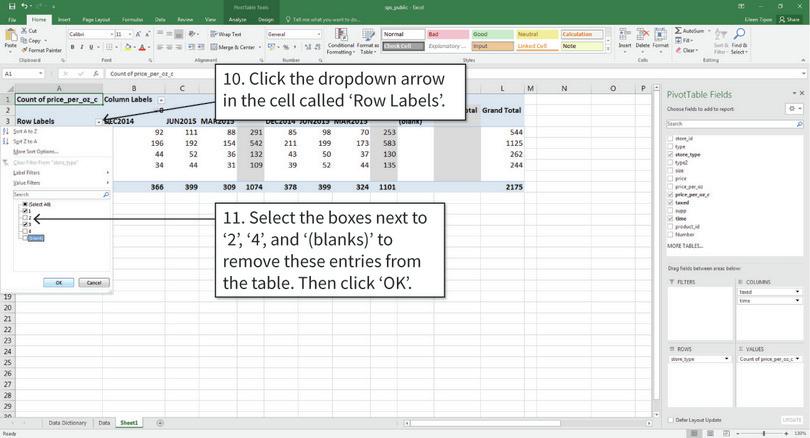Toggle Underline formatting

91,47
